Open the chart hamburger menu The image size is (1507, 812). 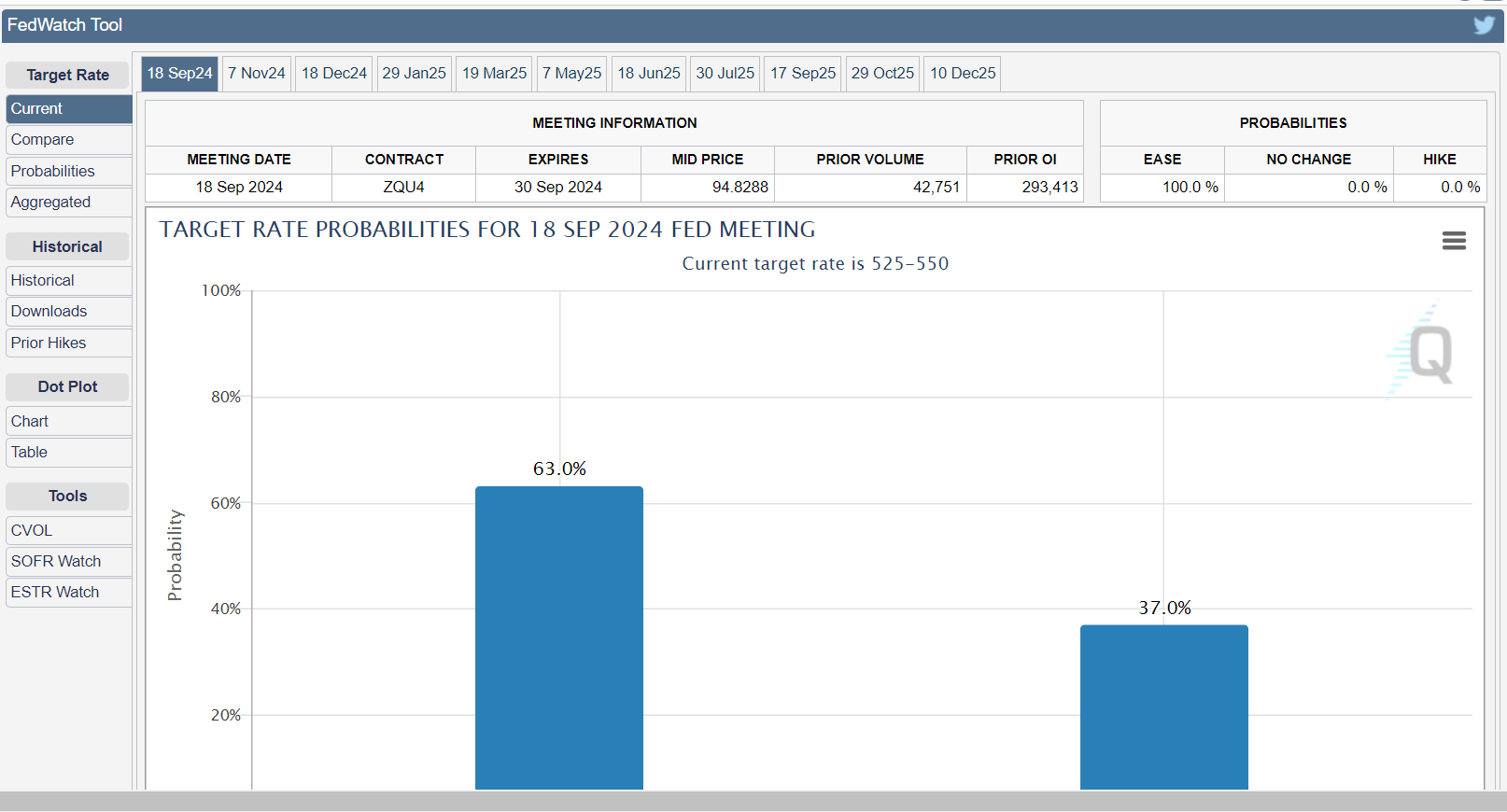(1454, 241)
